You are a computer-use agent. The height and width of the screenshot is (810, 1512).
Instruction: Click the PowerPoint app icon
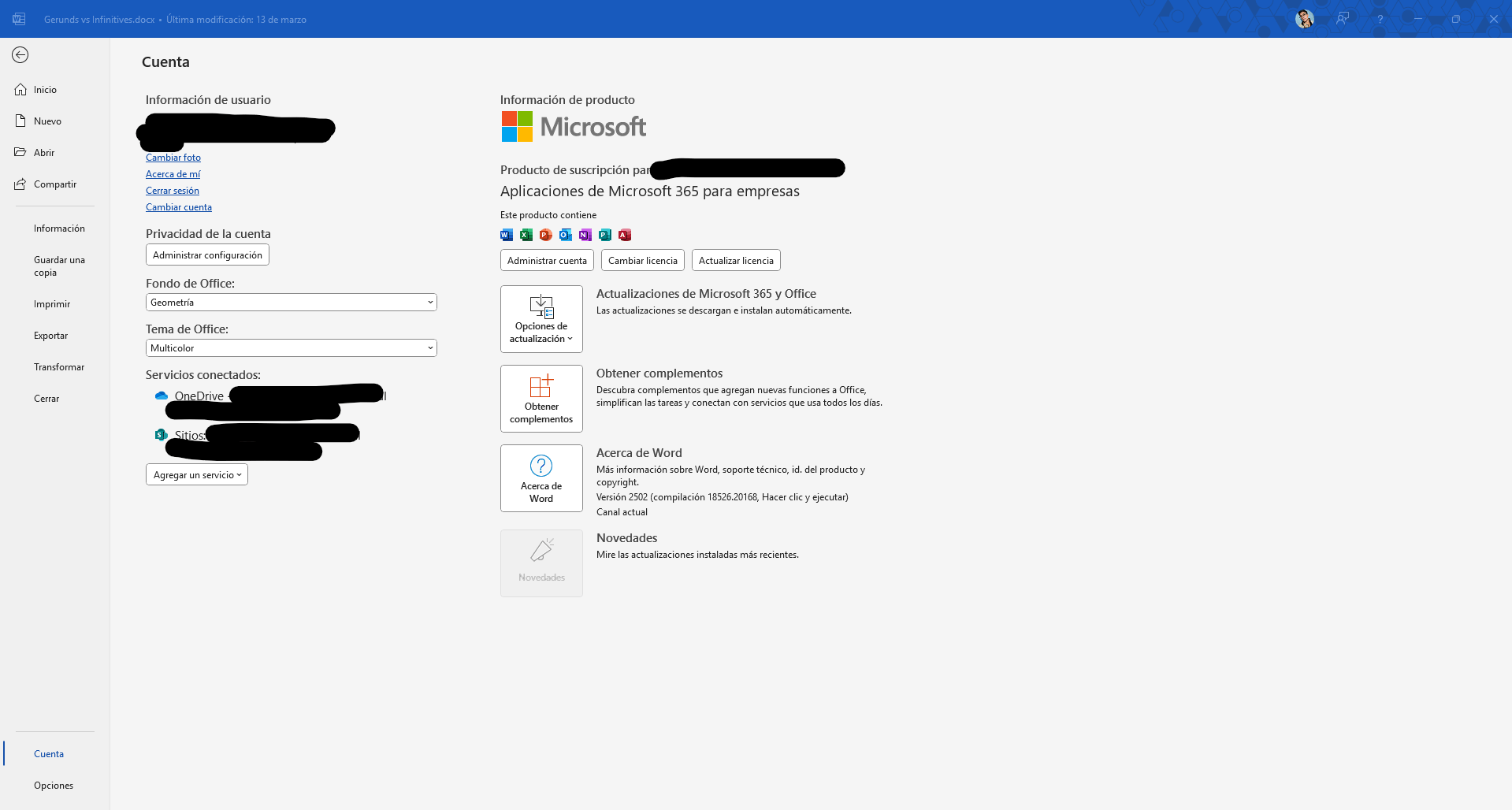click(546, 235)
